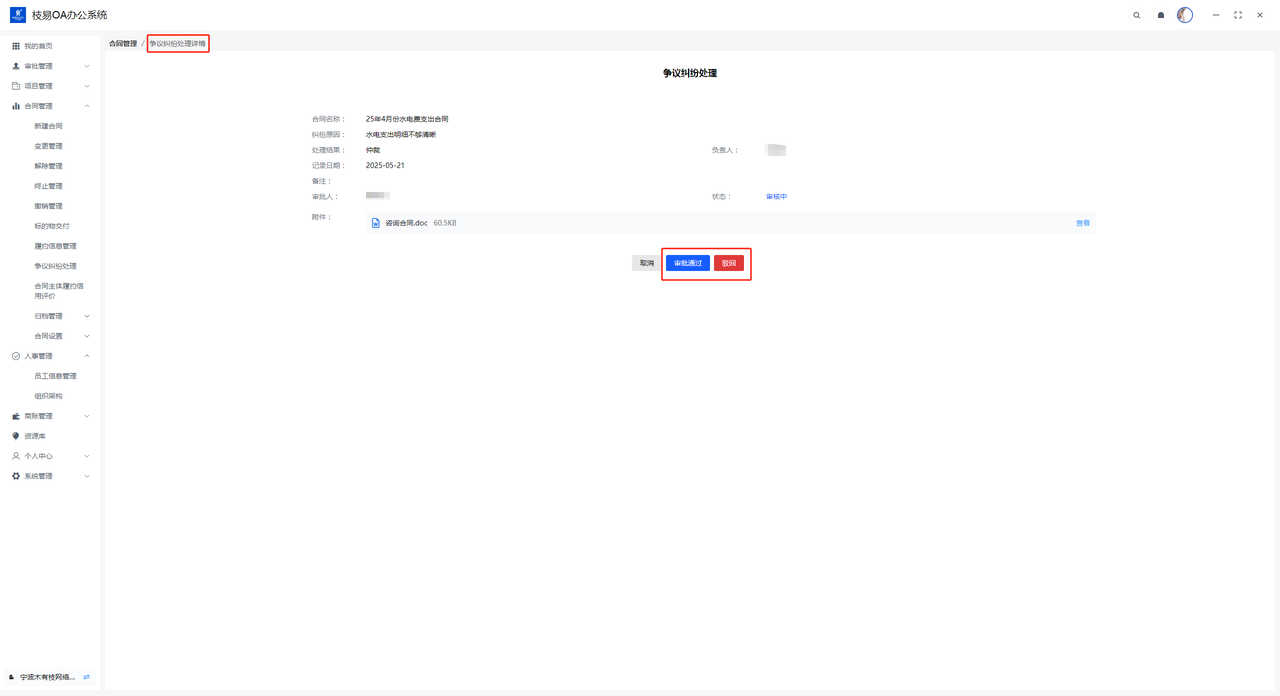This screenshot has height=696, width=1280.
Task: Collapse the 合同管理 menu chevron
Action: coord(87,106)
